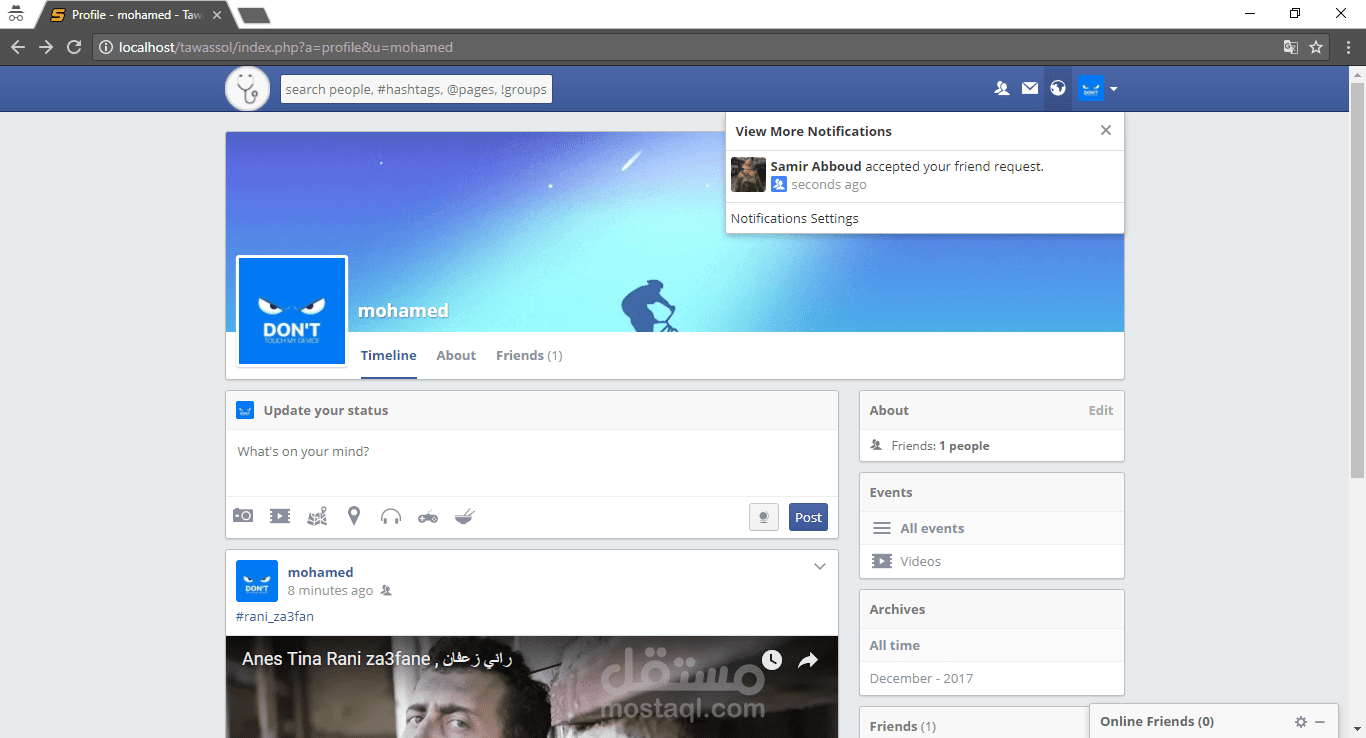1366x738 pixels.
Task: Close the notifications popup
Action: [1105, 130]
